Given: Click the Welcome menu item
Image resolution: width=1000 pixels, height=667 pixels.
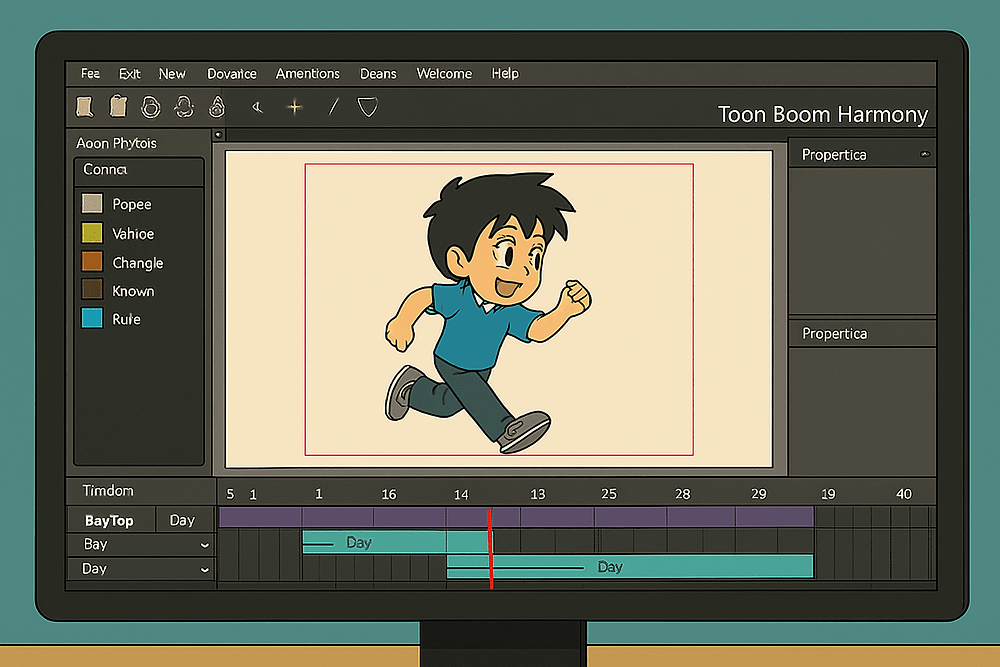Looking at the screenshot, I should coord(444,73).
